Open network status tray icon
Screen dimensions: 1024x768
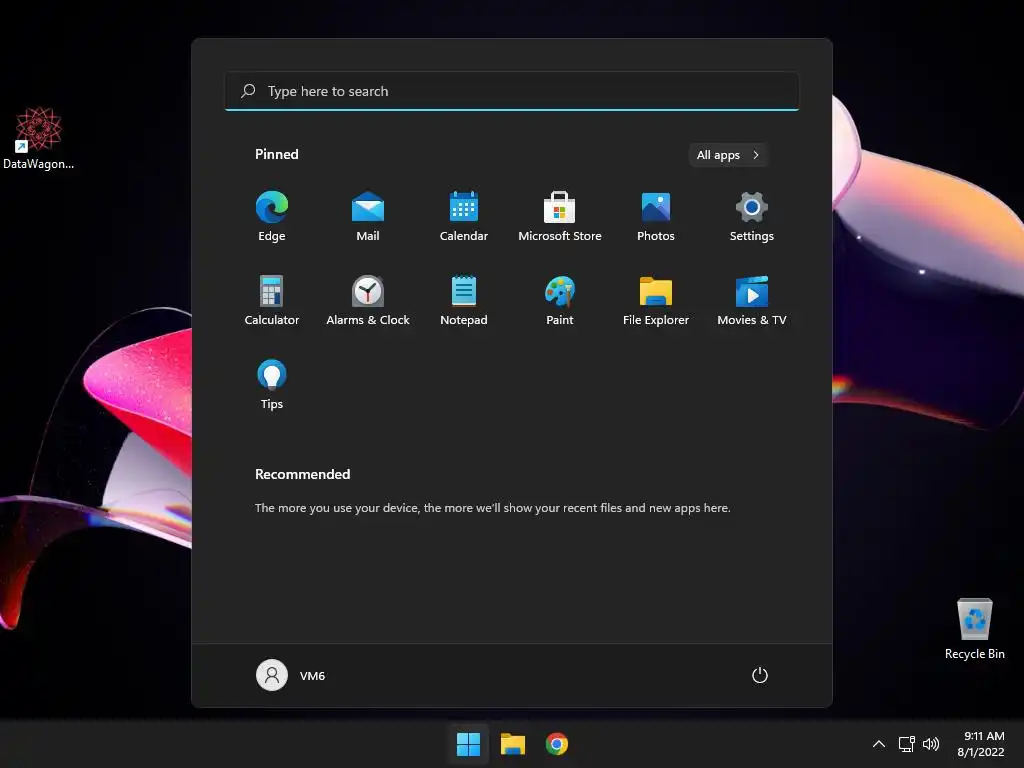[906, 744]
